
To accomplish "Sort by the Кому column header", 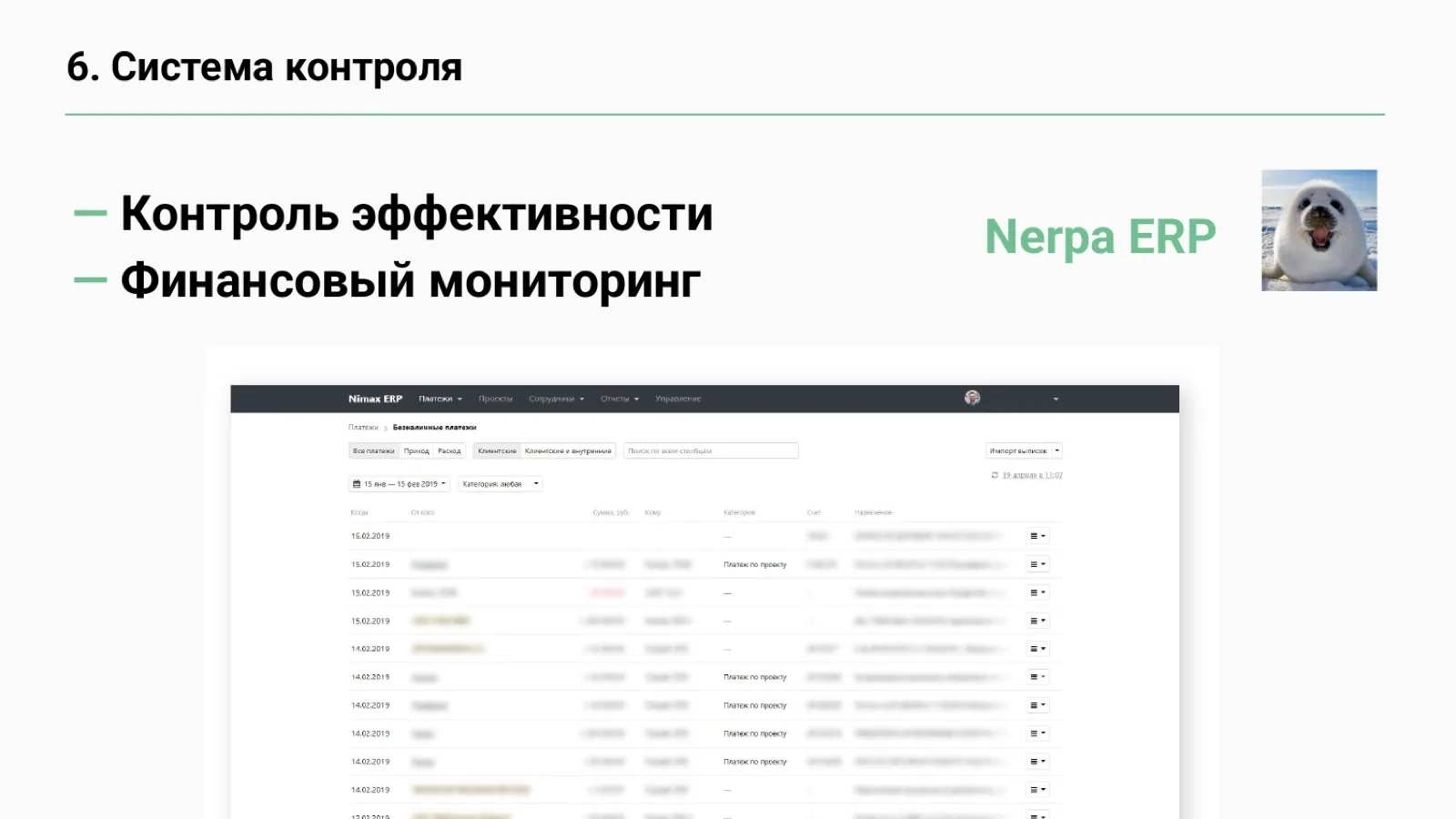I will click(x=652, y=512).
